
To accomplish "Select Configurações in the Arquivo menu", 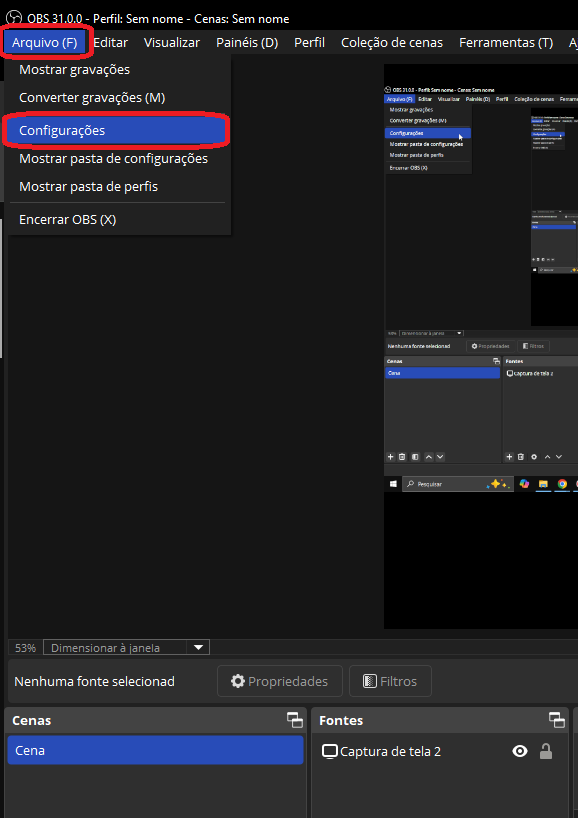I will tap(115, 130).
